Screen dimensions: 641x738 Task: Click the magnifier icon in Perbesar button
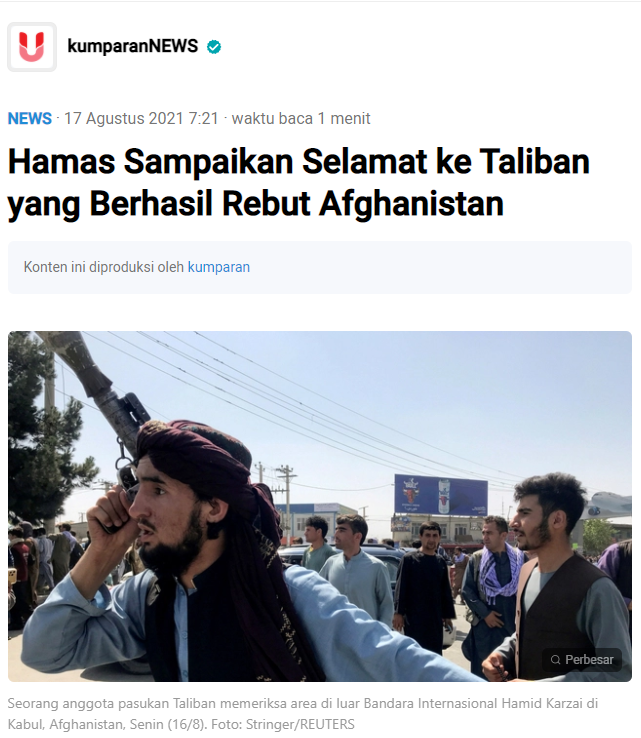(555, 660)
